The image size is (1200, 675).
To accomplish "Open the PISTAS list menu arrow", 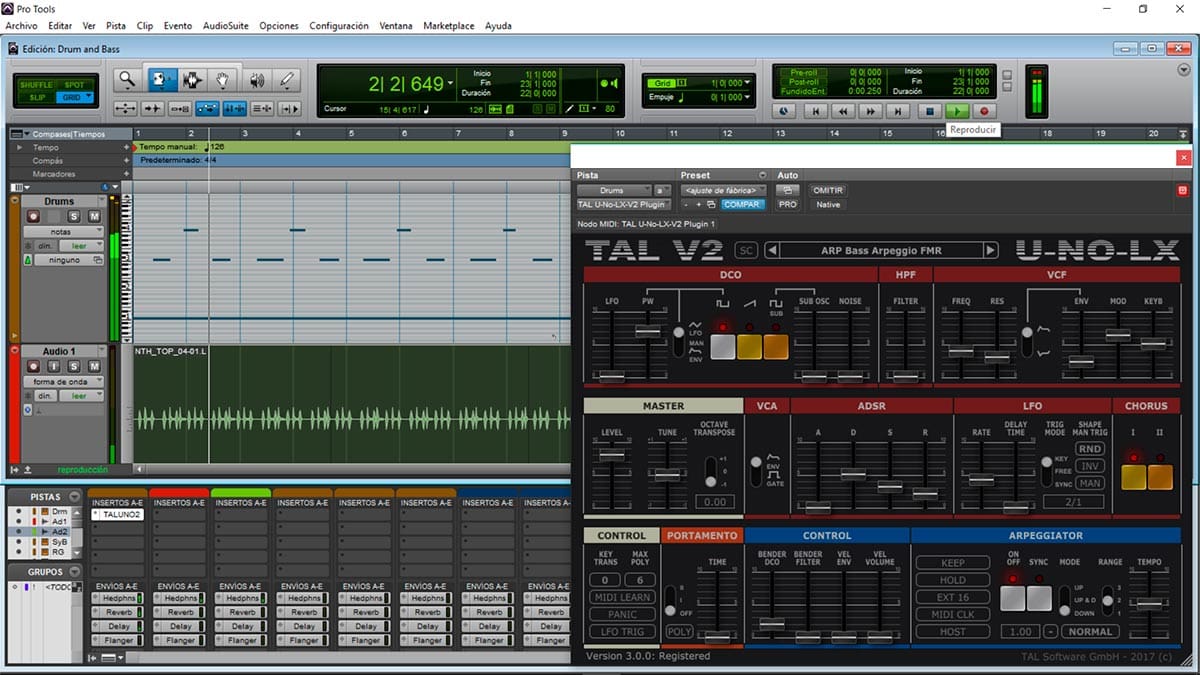I will pyautogui.click(x=74, y=497).
